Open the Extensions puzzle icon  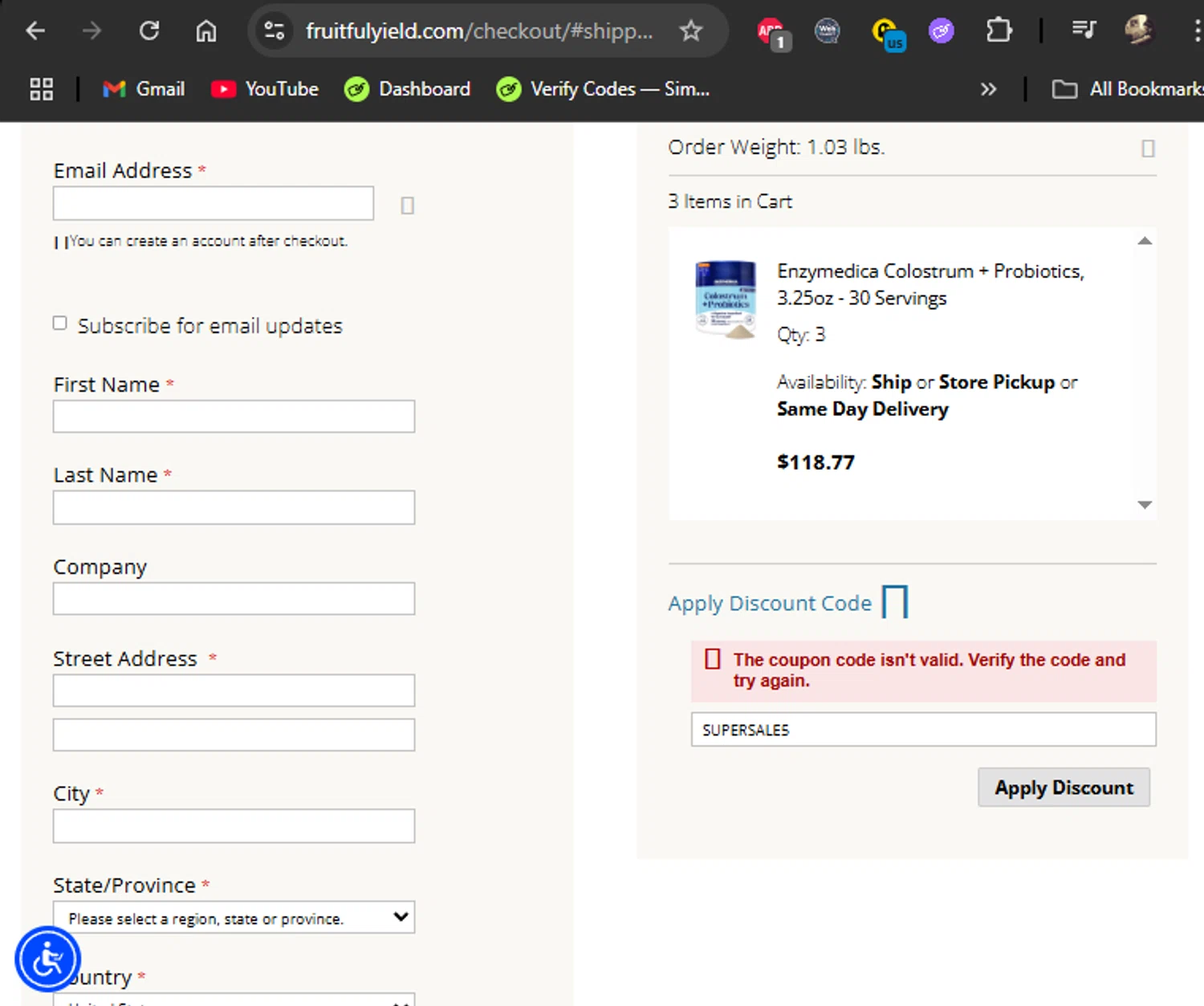pos(999,31)
